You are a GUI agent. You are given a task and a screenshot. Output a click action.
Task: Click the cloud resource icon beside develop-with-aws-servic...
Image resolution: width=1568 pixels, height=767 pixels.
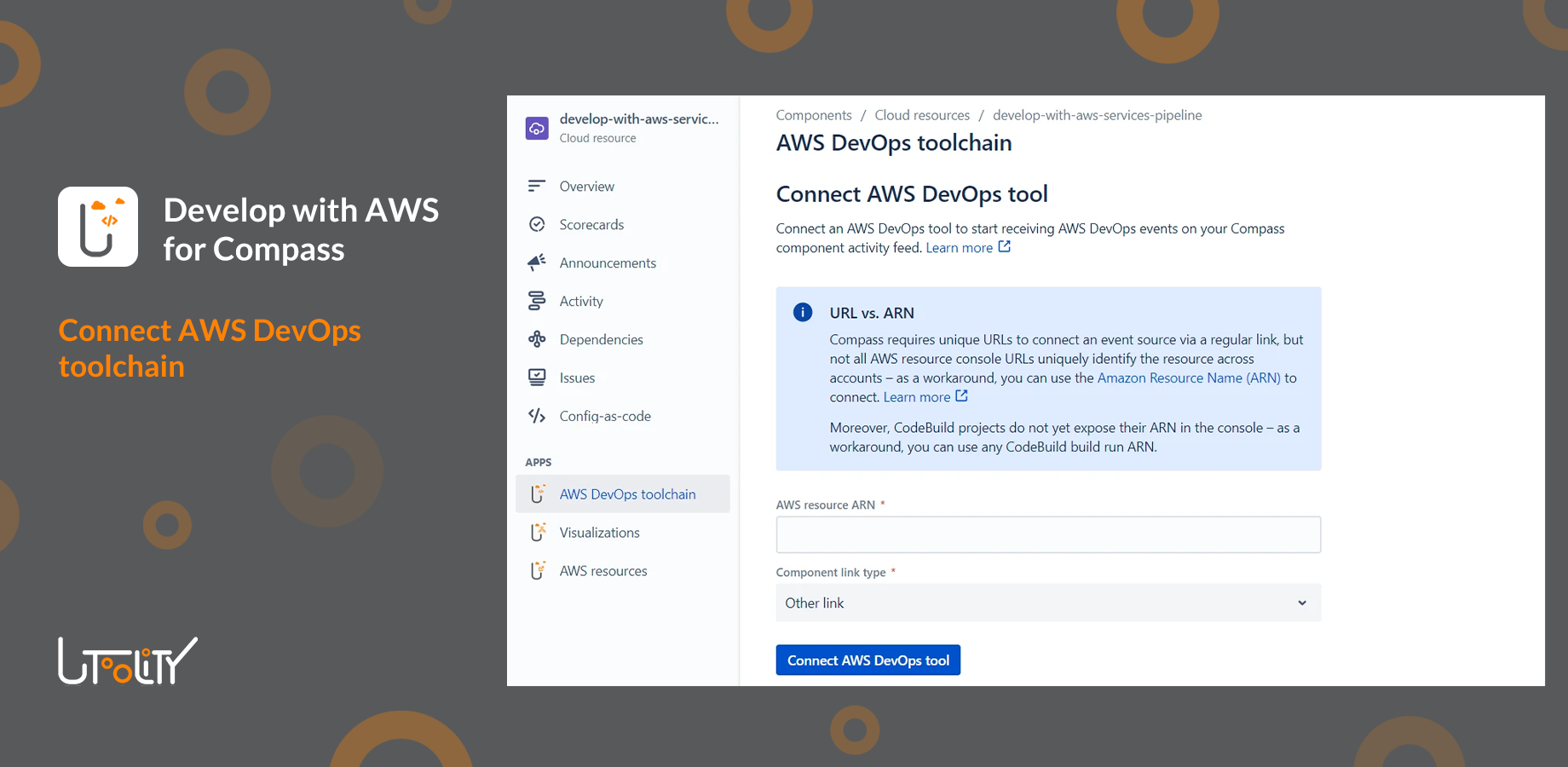click(536, 127)
